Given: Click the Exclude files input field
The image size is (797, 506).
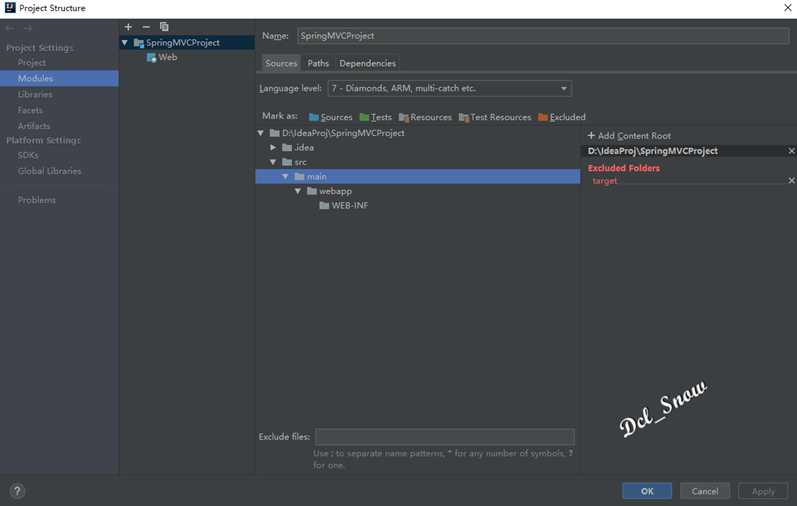Looking at the screenshot, I should (445, 437).
